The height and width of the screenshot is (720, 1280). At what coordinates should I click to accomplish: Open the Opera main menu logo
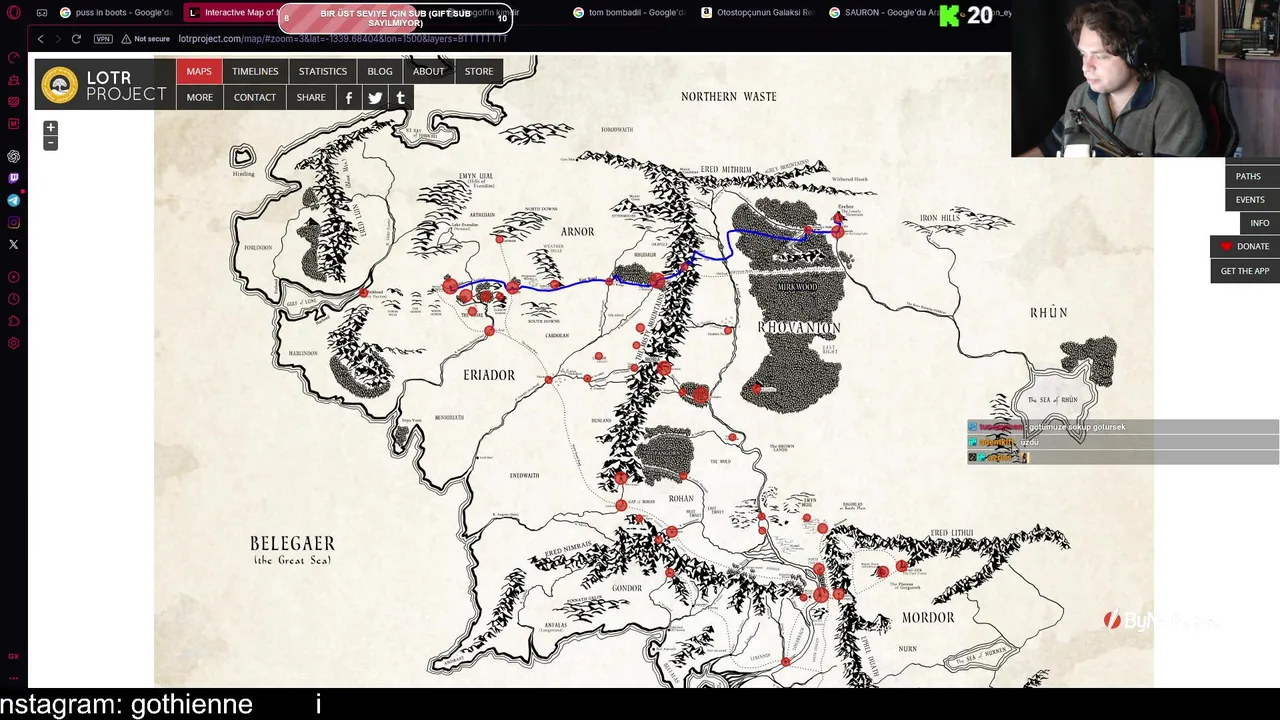click(13, 13)
